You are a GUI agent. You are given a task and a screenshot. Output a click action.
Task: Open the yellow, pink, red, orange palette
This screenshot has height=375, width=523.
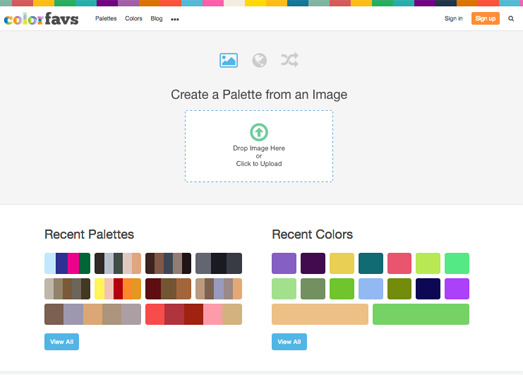(118, 289)
